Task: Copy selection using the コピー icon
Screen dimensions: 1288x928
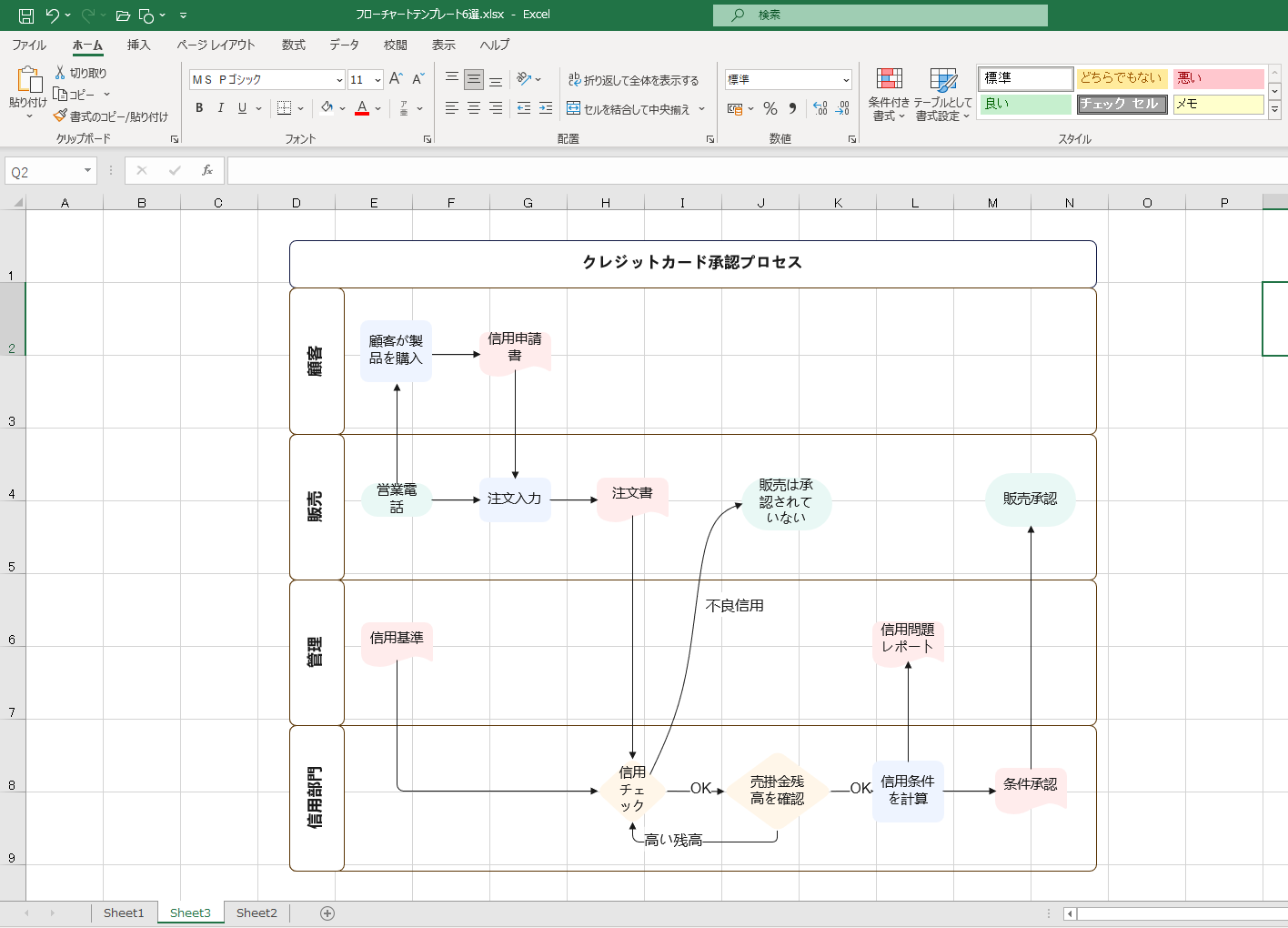Action: click(x=60, y=95)
